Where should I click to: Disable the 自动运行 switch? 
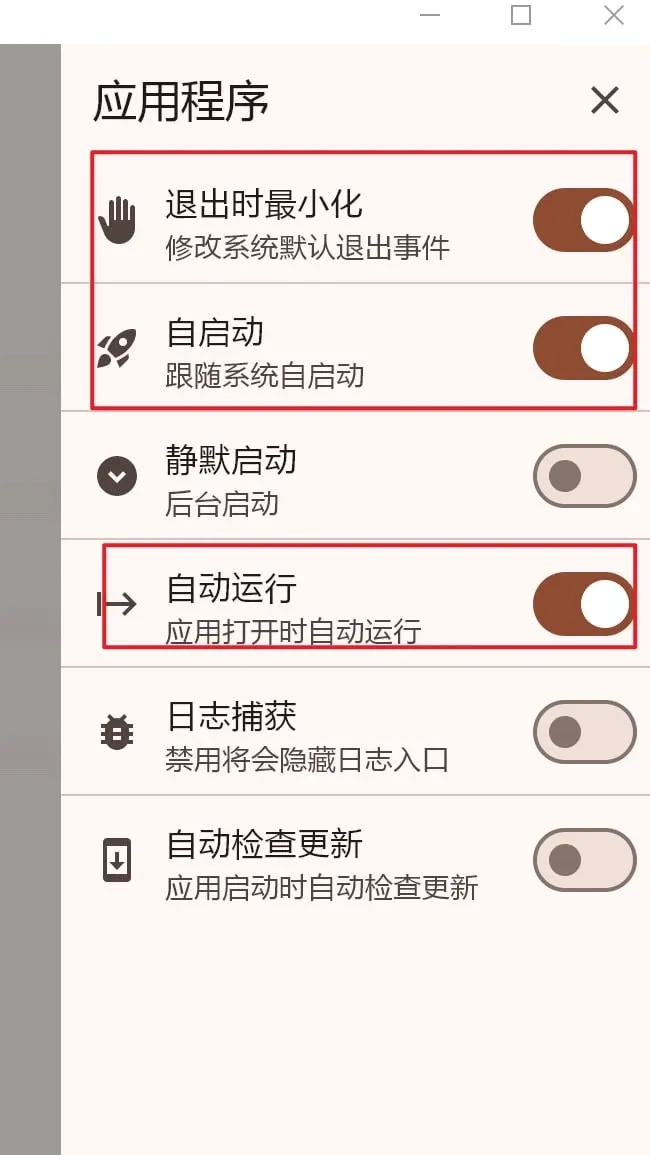pyautogui.click(x=584, y=601)
